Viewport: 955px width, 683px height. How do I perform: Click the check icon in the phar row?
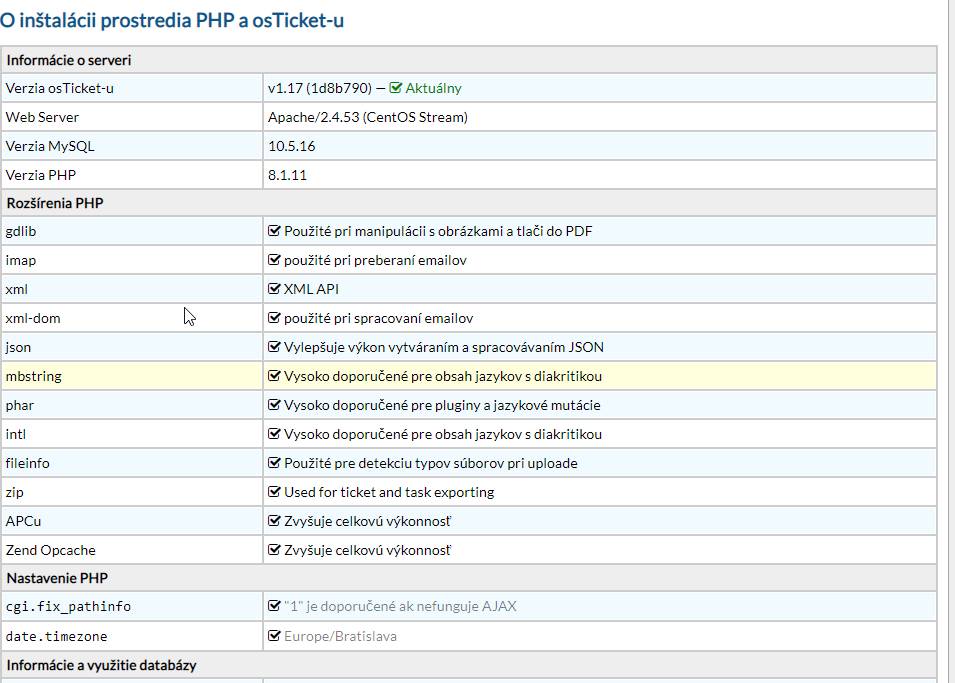coord(274,405)
